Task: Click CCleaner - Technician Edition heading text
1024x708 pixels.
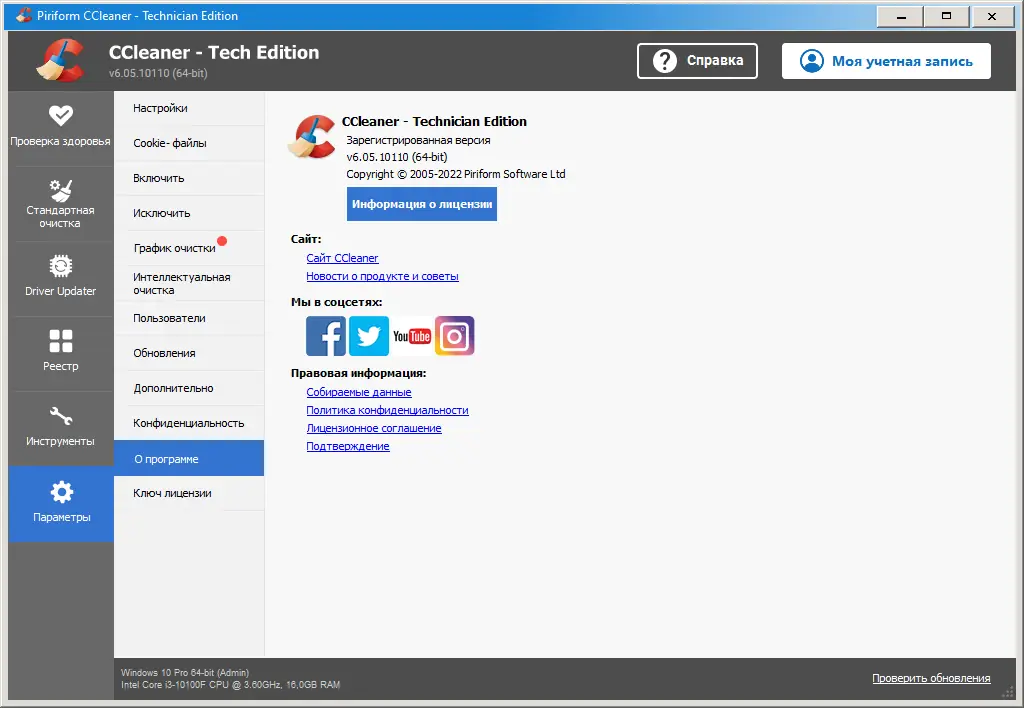Action: click(x=434, y=121)
